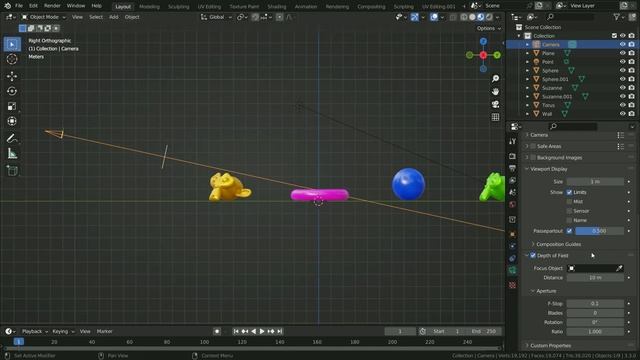Select the Transform tool
Screen dimensions: 640x360
click(x=12, y=121)
